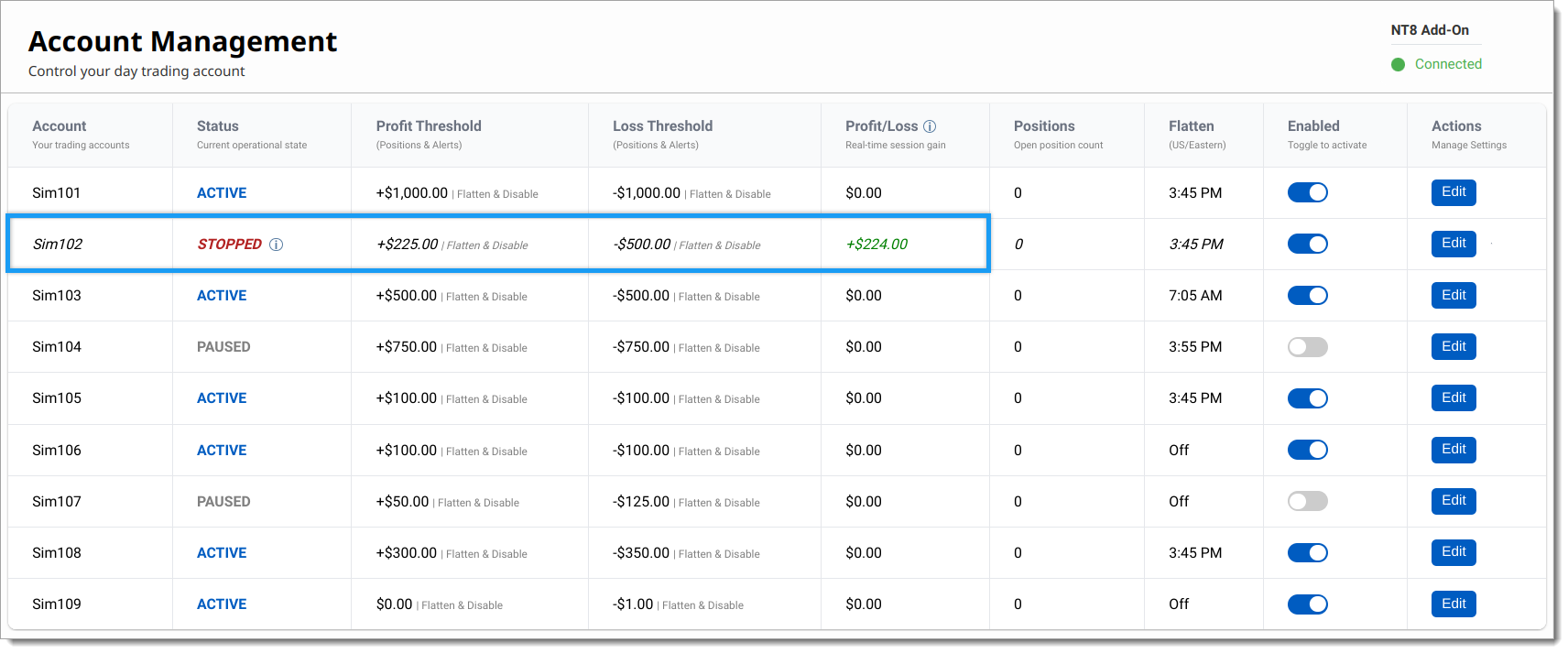1568x653 pixels.
Task: Click Edit button for Sim105
Action: click(x=1454, y=397)
